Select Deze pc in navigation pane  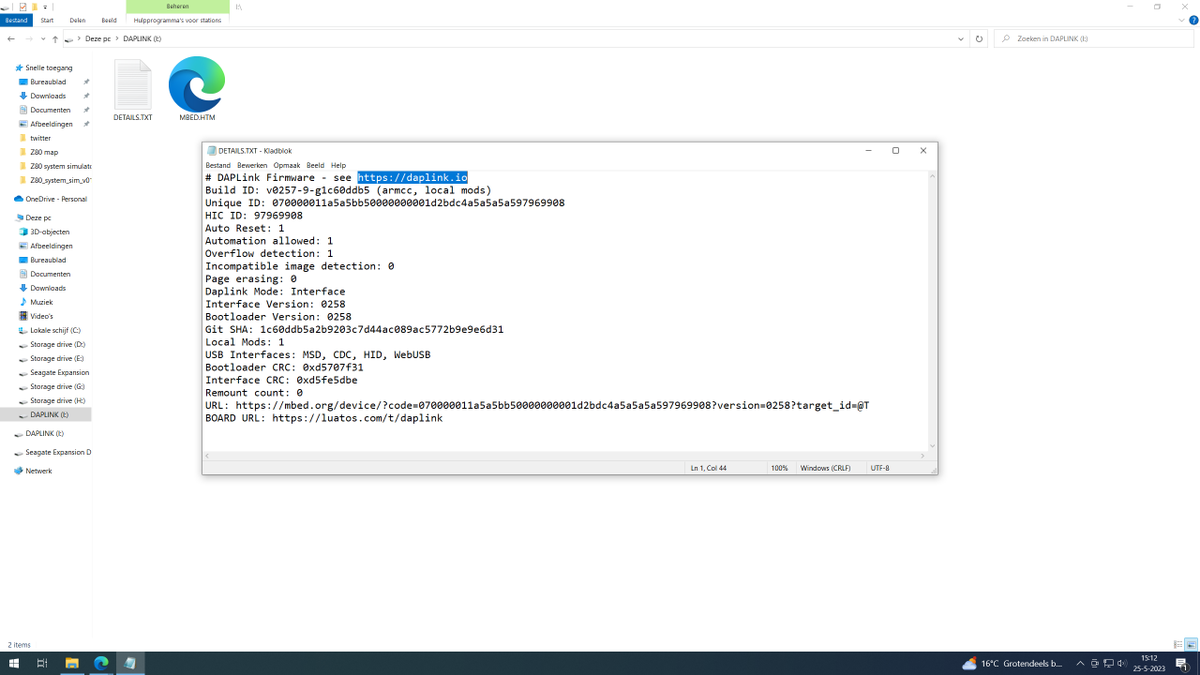tap(38, 217)
